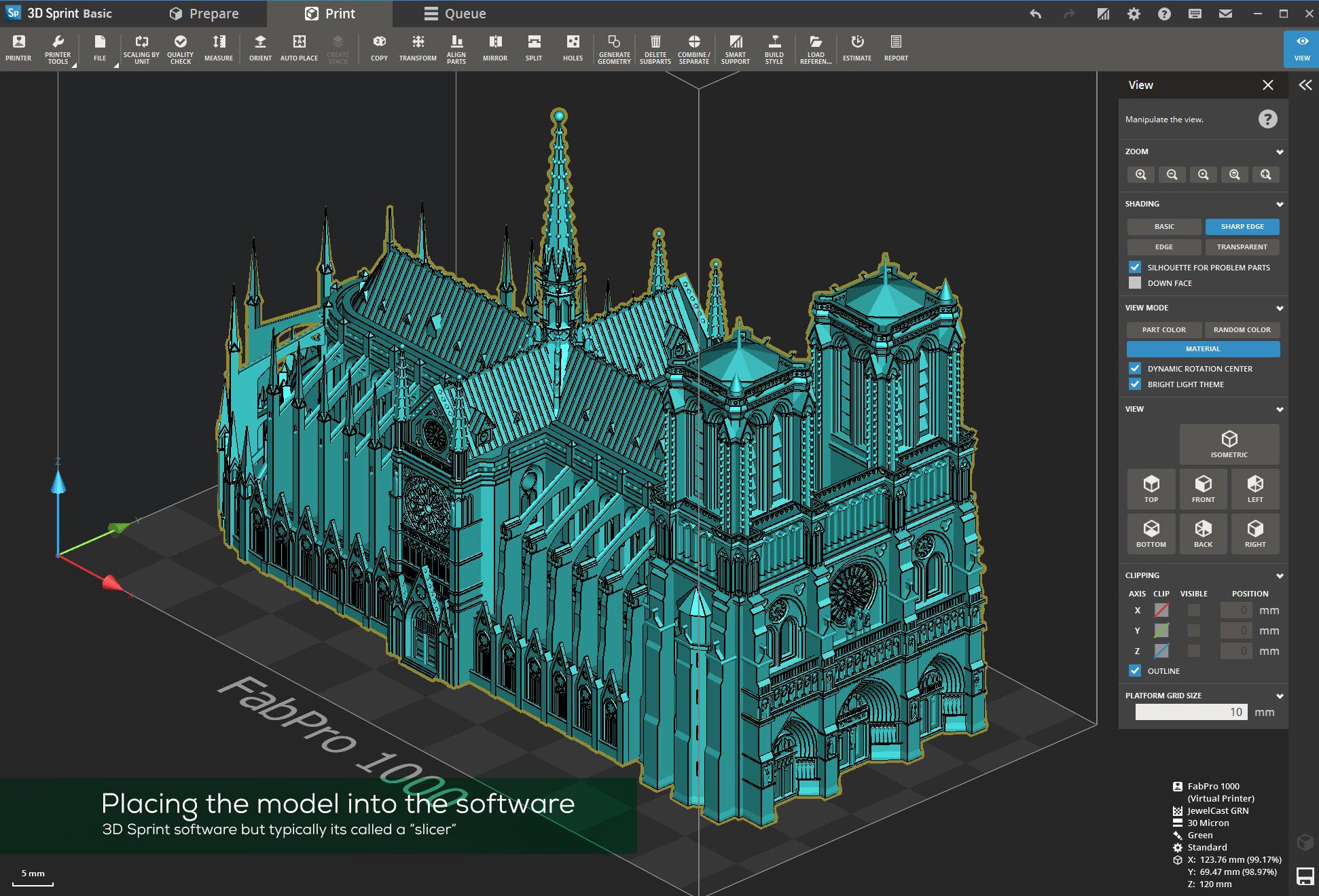This screenshot has width=1319, height=896.
Task: Open settings with the gear icon
Action: pyautogui.click(x=1134, y=14)
